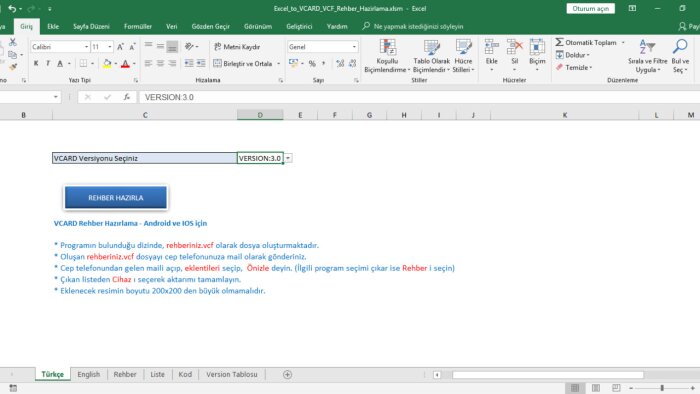Open Tablo Olarak Biçimlendir gallery
The image size is (700, 394).
click(x=431, y=56)
